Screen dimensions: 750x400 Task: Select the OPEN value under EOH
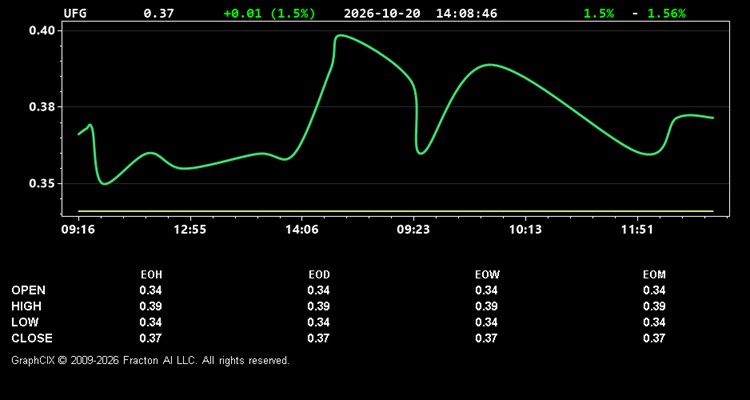151,290
